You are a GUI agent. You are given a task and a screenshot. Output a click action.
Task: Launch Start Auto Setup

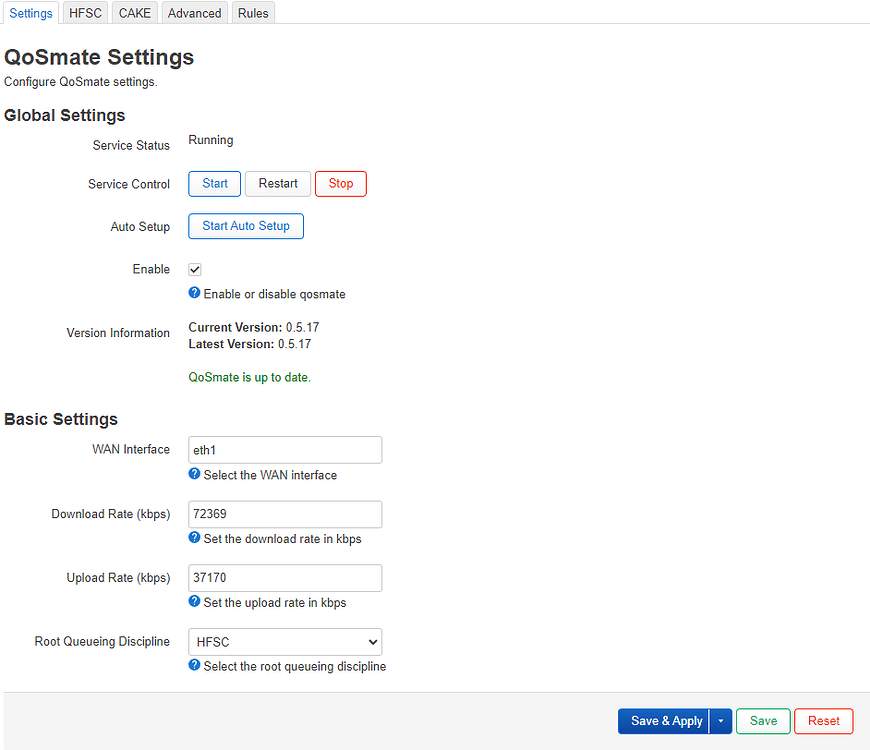[245, 226]
